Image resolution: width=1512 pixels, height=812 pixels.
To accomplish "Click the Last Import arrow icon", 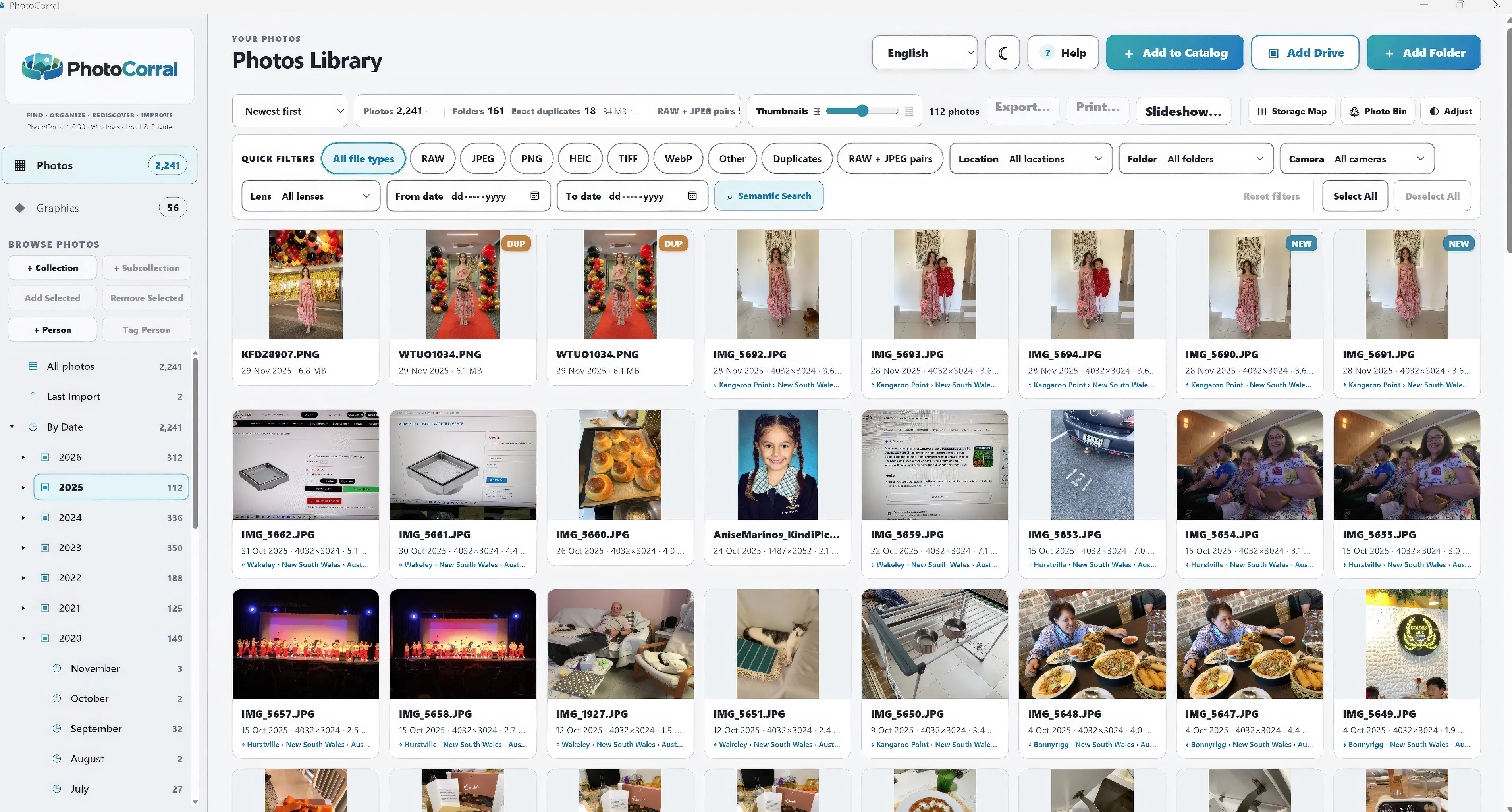I will click(x=33, y=396).
